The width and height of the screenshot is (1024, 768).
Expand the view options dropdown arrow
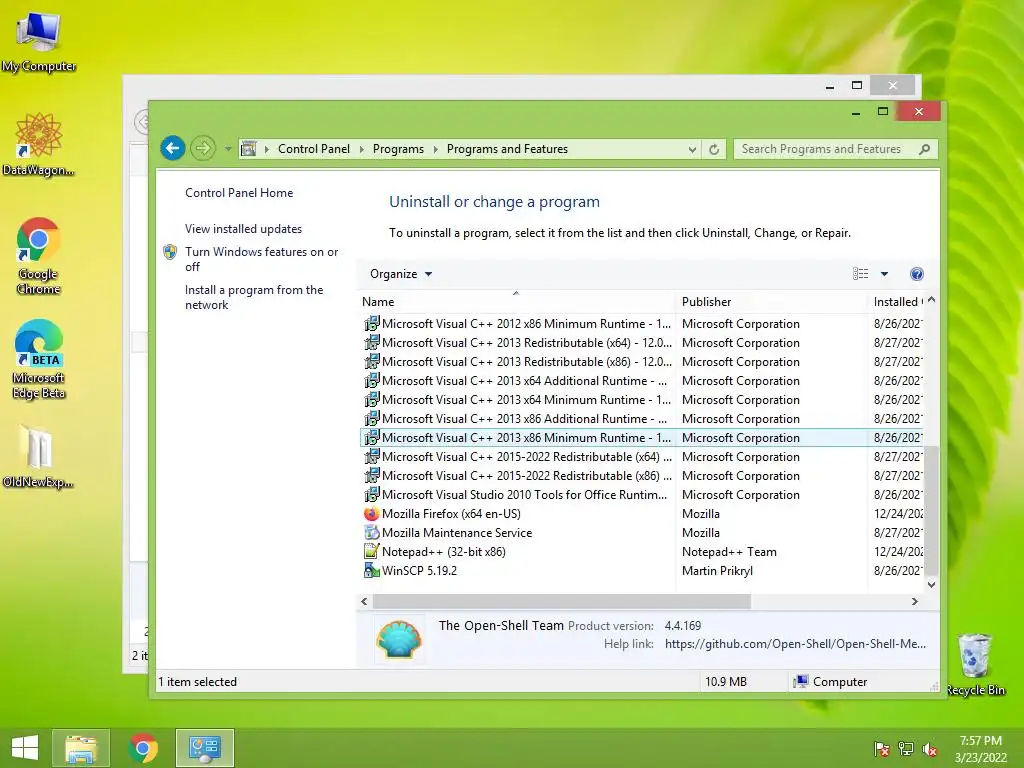tap(884, 274)
